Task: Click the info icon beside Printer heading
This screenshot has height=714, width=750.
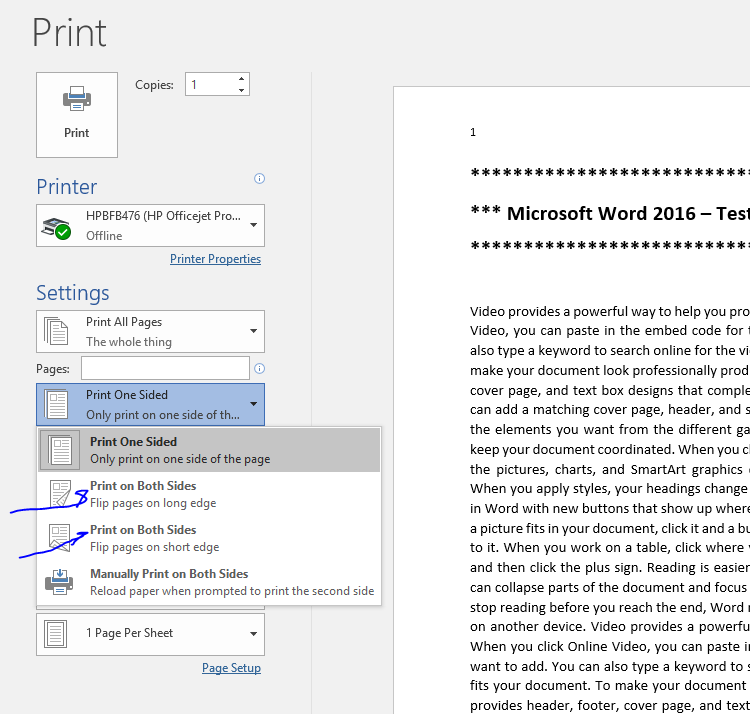Action: pos(259,179)
